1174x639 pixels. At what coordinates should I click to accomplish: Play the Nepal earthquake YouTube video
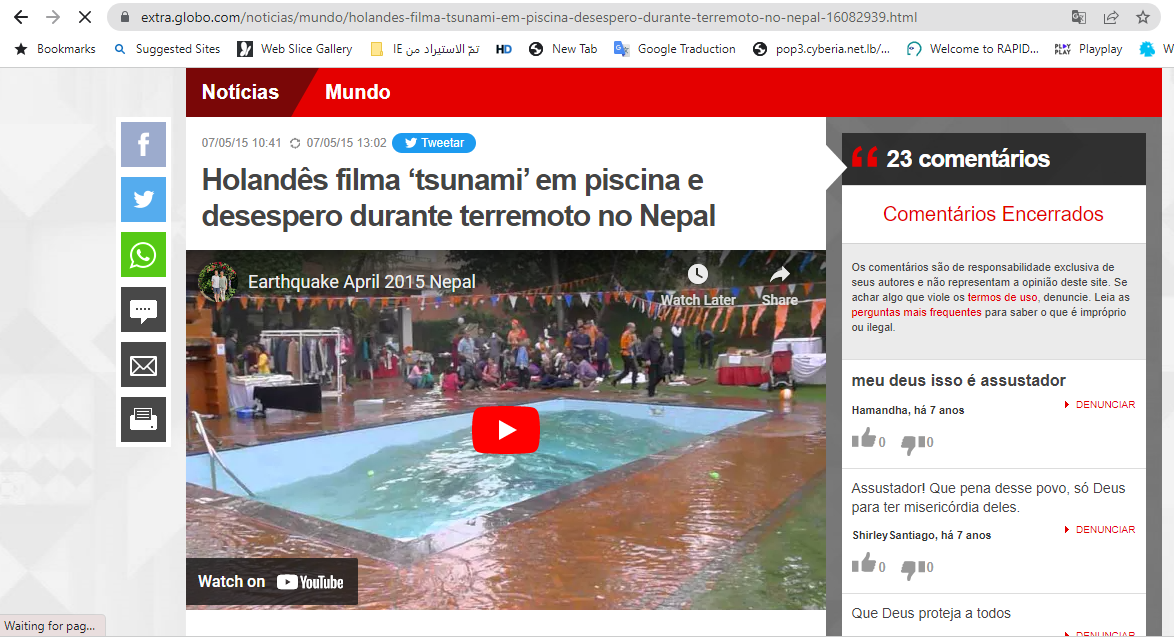[x=505, y=430]
